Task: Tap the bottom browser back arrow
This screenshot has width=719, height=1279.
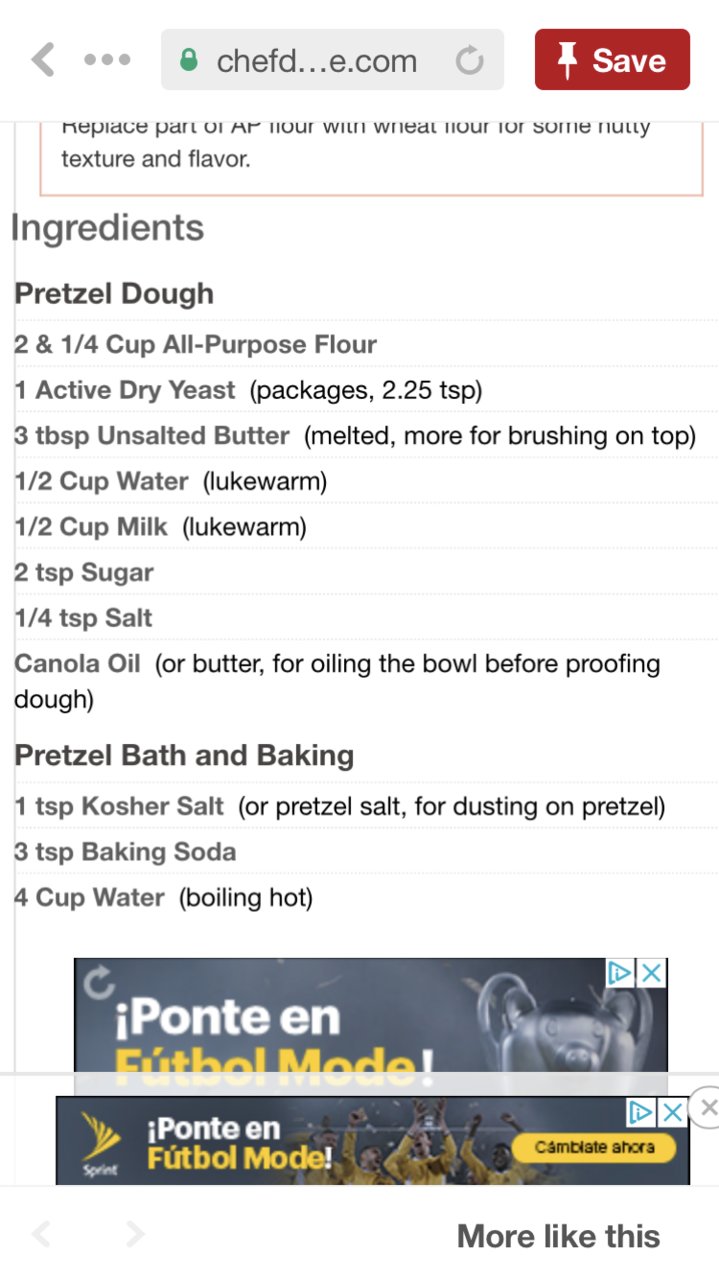Action: click(x=41, y=1234)
